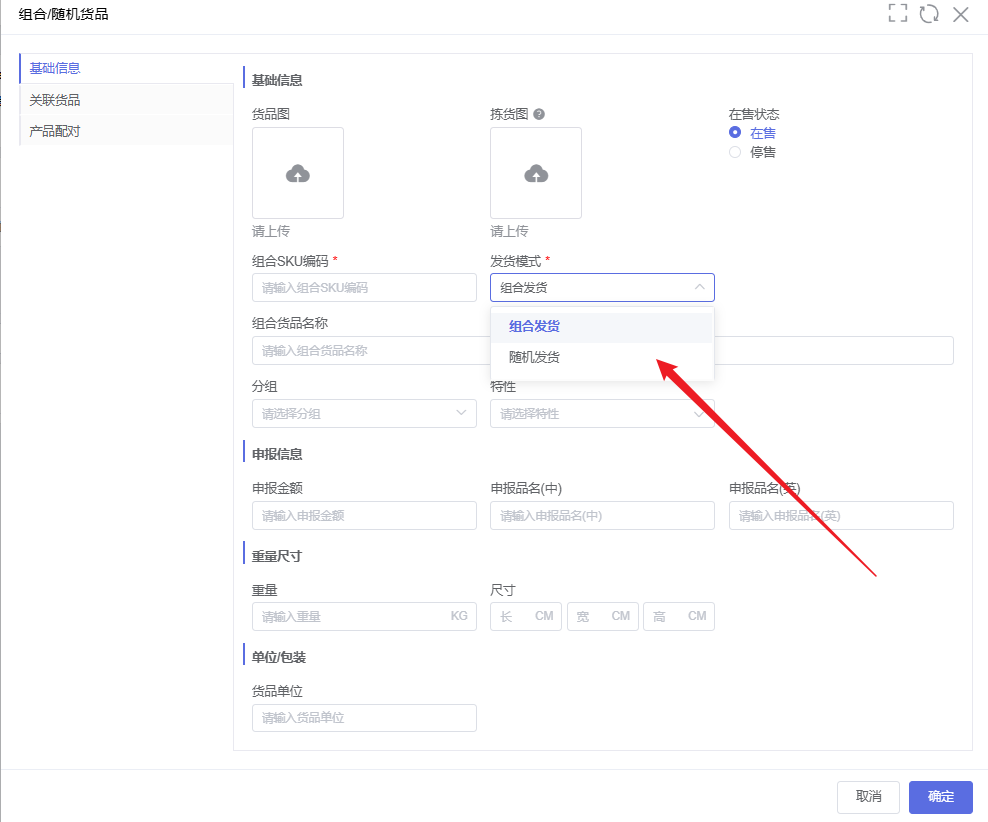Click the 宽 dimension input field

pos(603,616)
